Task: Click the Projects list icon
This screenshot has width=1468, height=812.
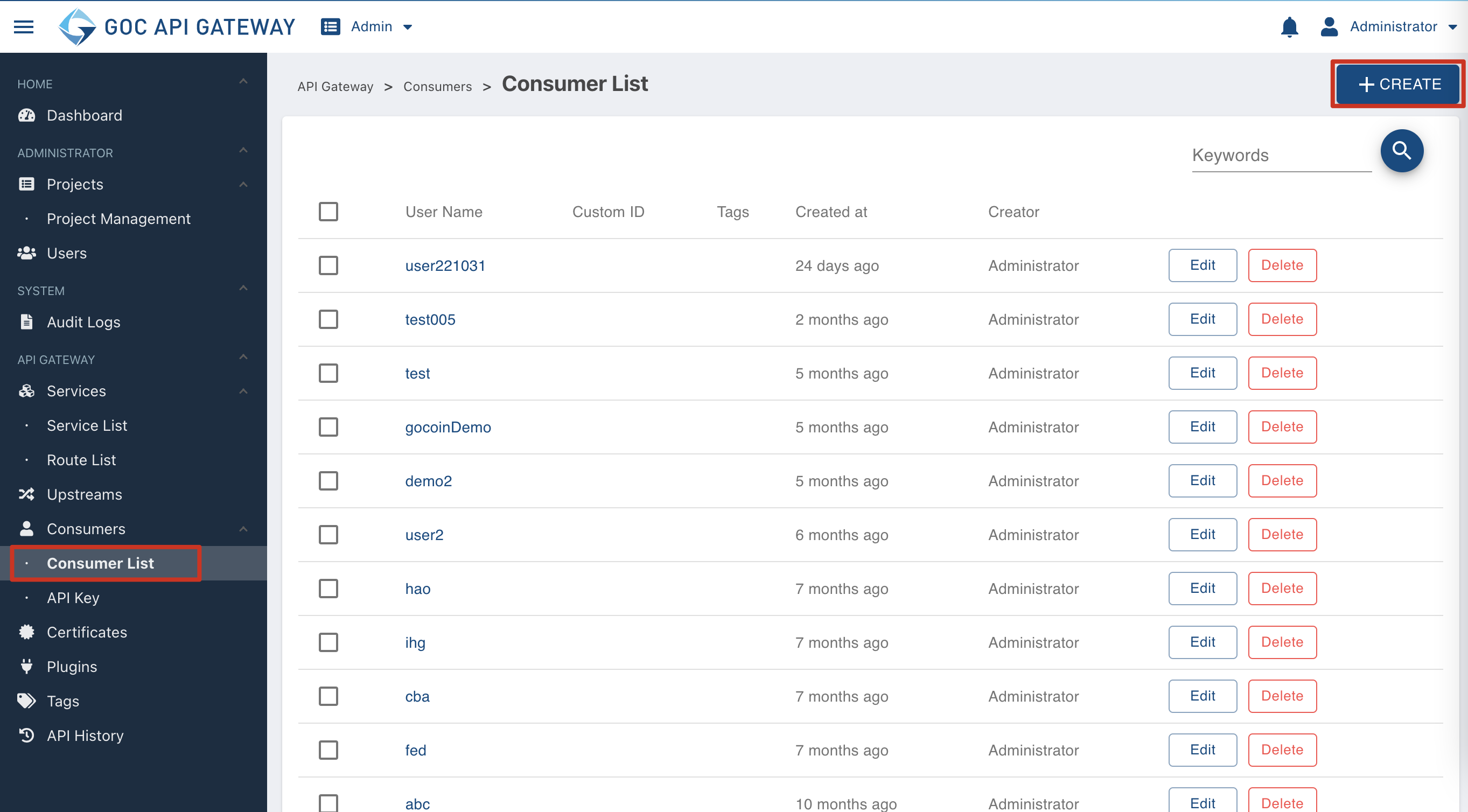Action: point(27,184)
